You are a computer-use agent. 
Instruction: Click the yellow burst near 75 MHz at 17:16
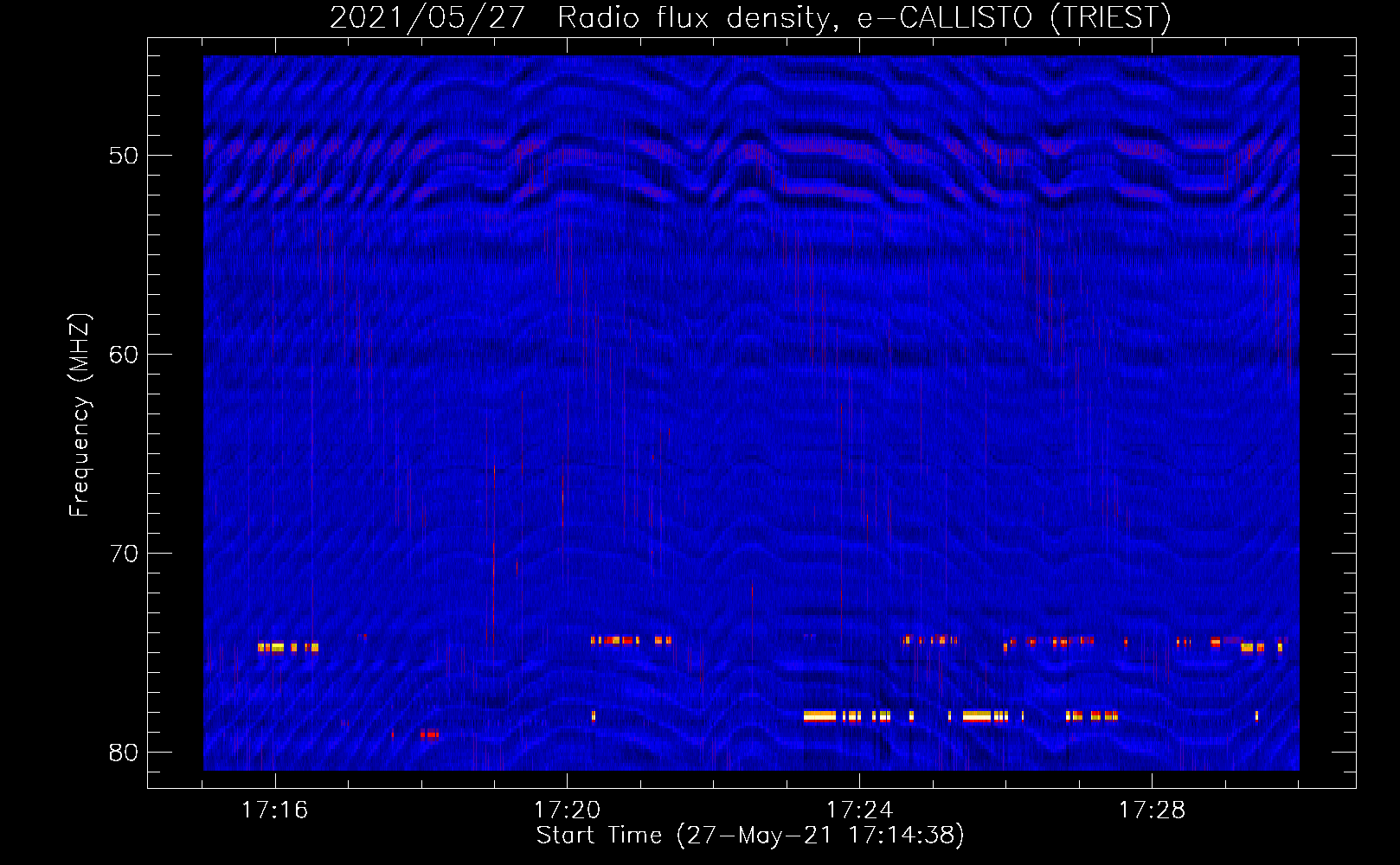pos(271,647)
